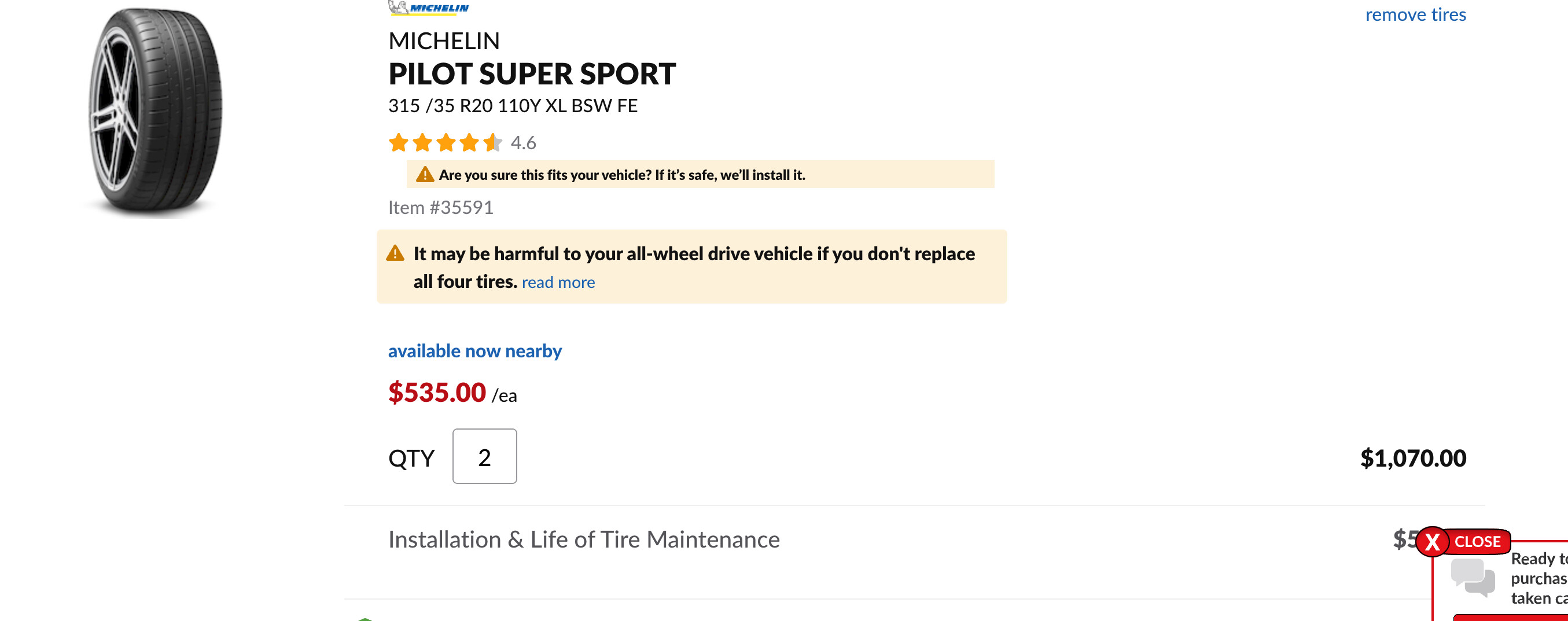Click the CLOSE label on chat popup

(x=1477, y=541)
